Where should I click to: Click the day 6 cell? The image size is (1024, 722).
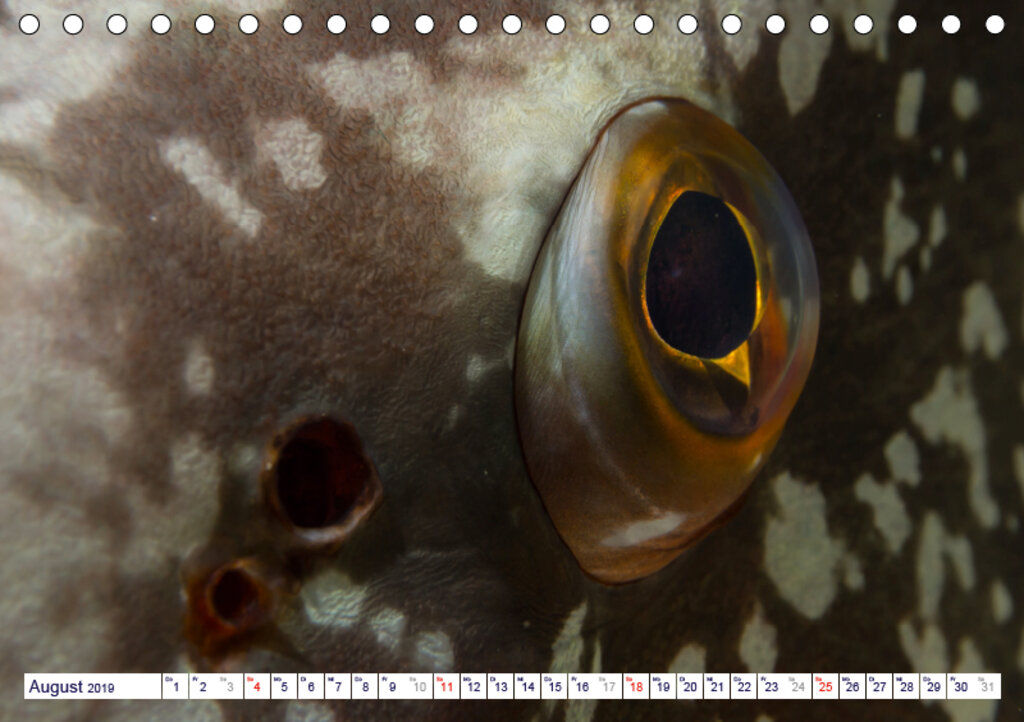pos(311,686)
